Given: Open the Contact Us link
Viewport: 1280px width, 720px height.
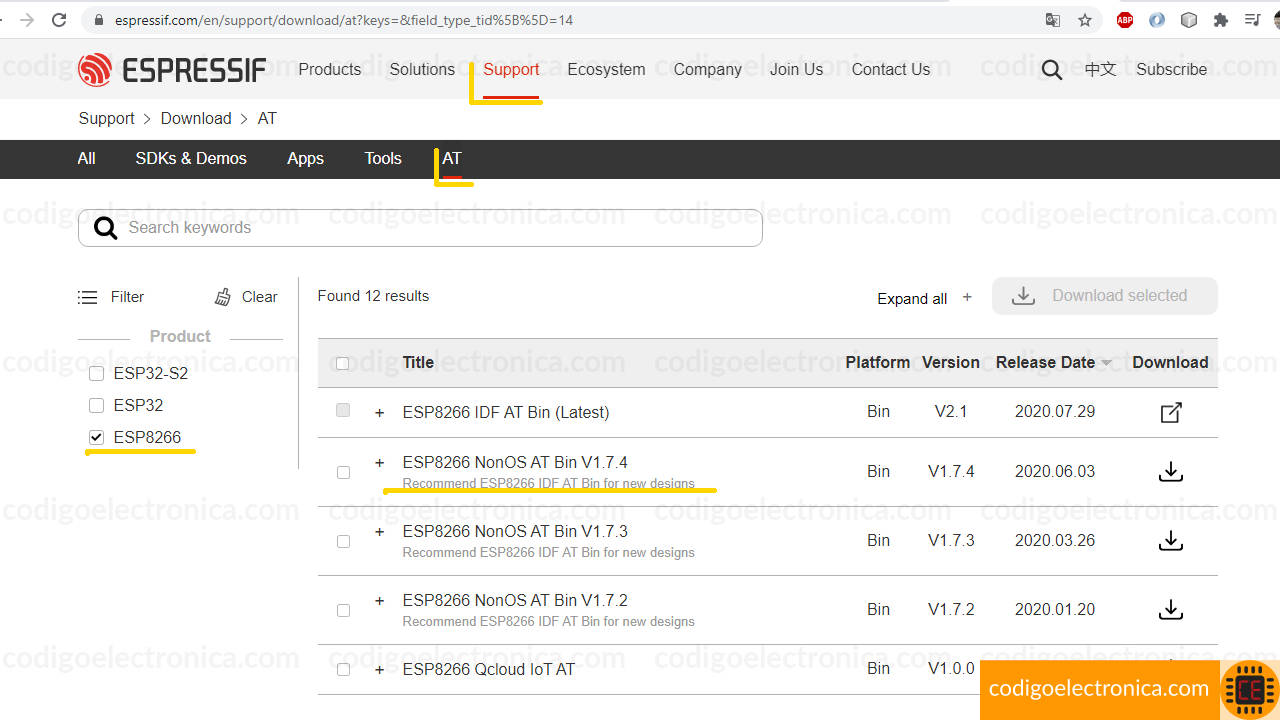Looking at the screenshot, I should pos(891,69).
